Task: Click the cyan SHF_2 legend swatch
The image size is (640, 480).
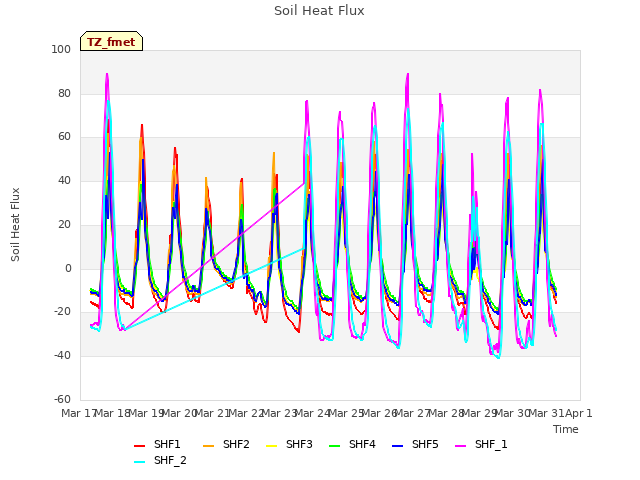Action: click(140, 462)
